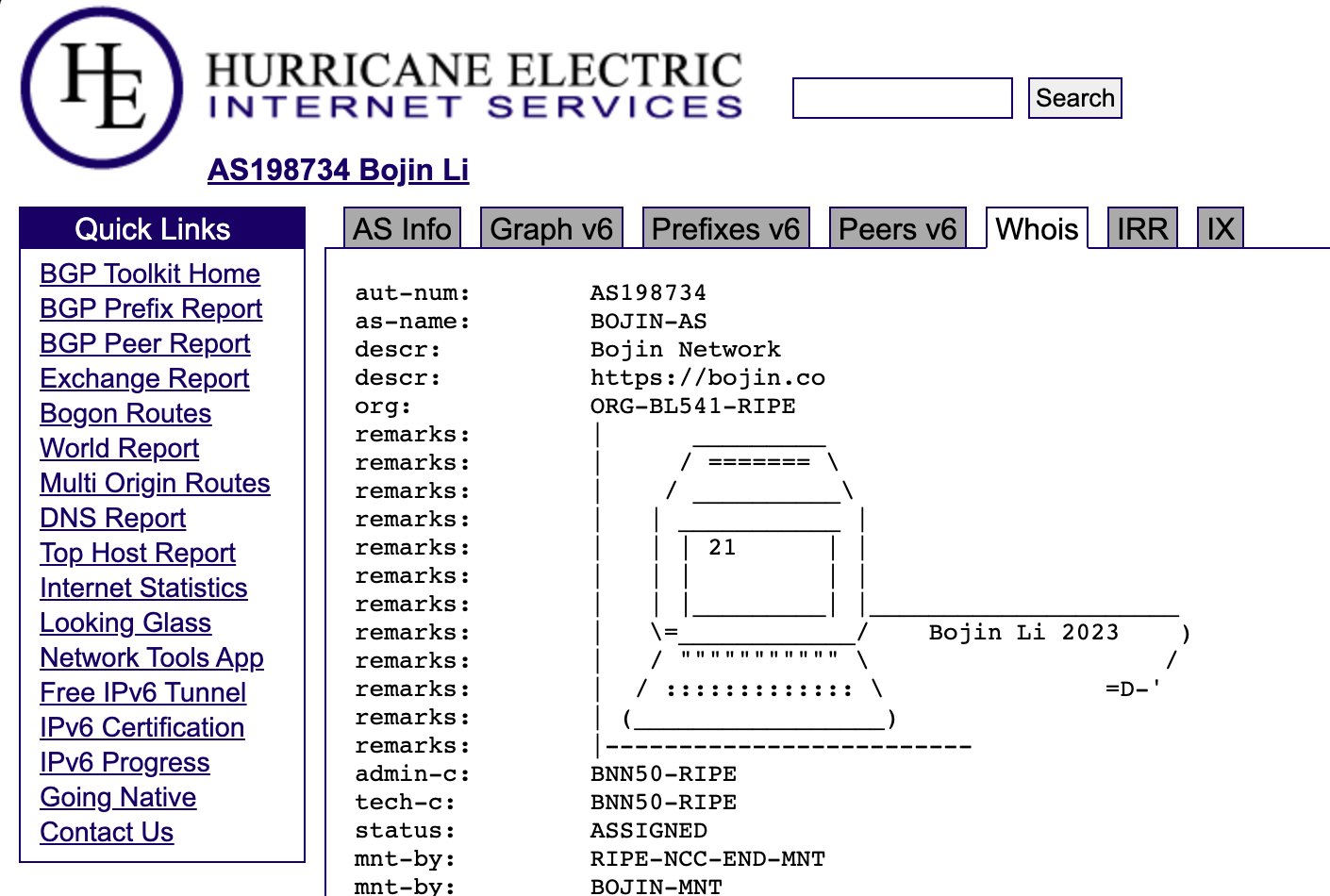Go to Free IPv6 Tunnel

point(142,692)
